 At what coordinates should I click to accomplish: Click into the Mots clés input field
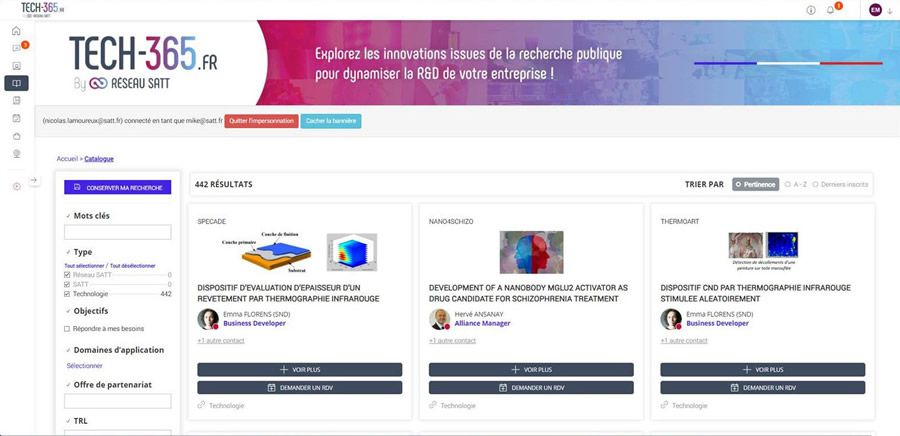coord(118,232)
